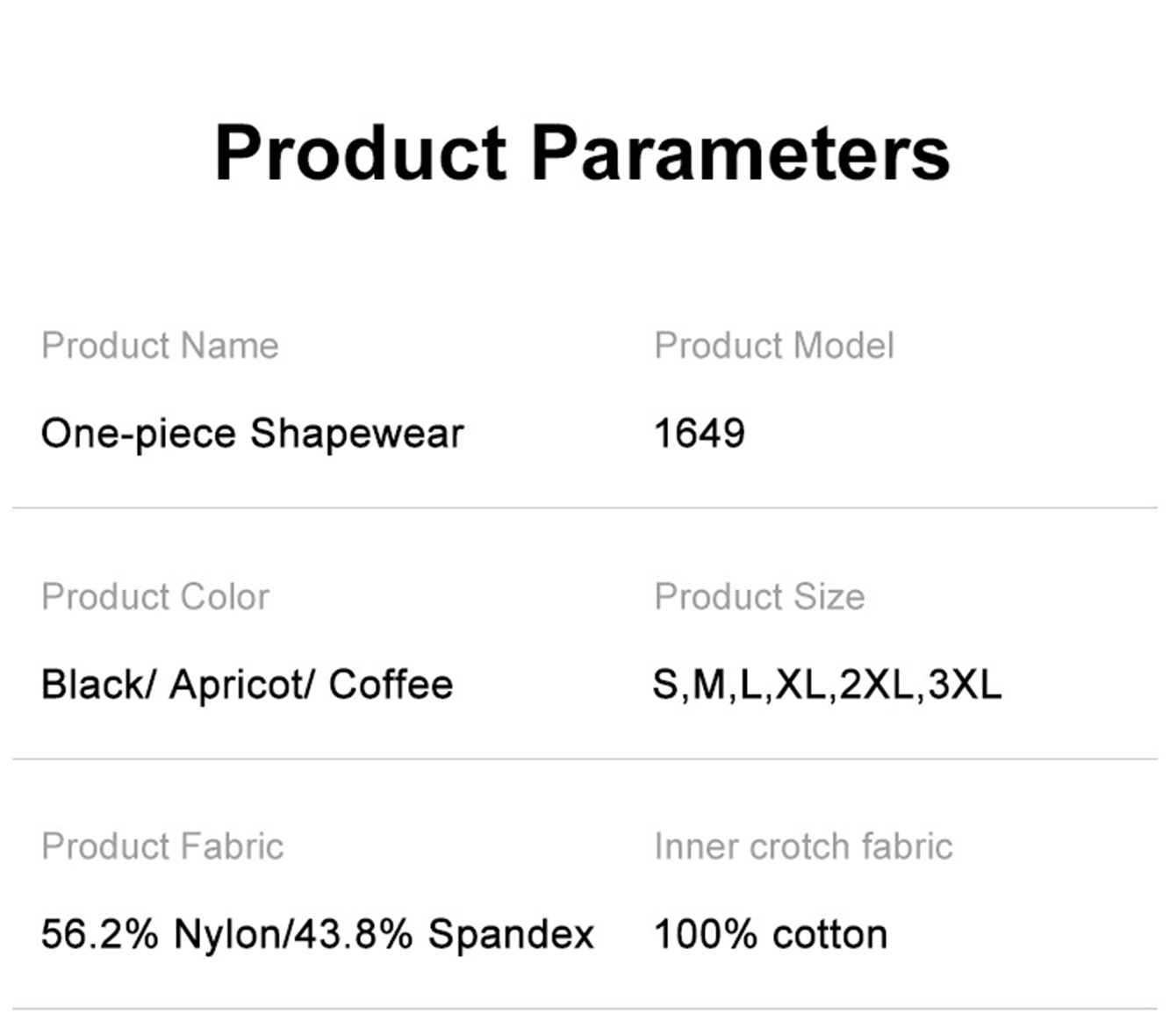This screenshot has height=1036, width=1170.
Task: Click the S,M,L,XL,2XL,3XL size list
Action: [x=827, y=685]
